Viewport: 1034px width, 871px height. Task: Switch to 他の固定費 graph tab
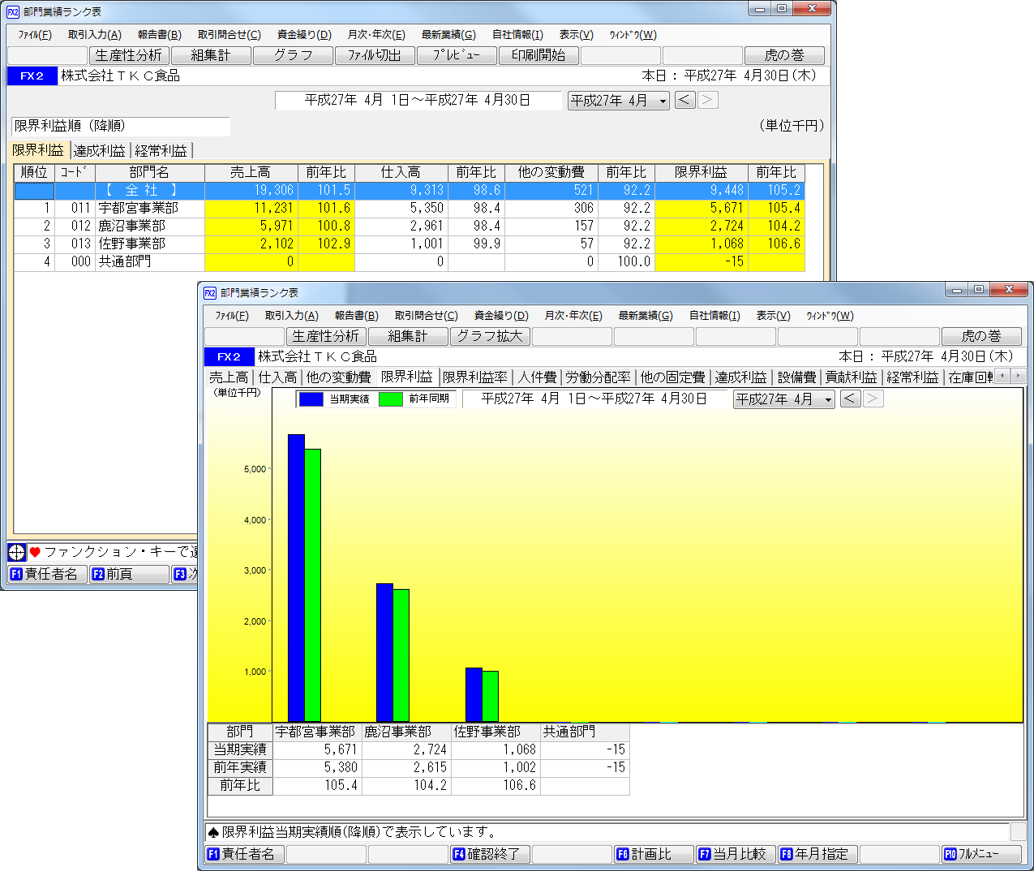tap(673, 378)
